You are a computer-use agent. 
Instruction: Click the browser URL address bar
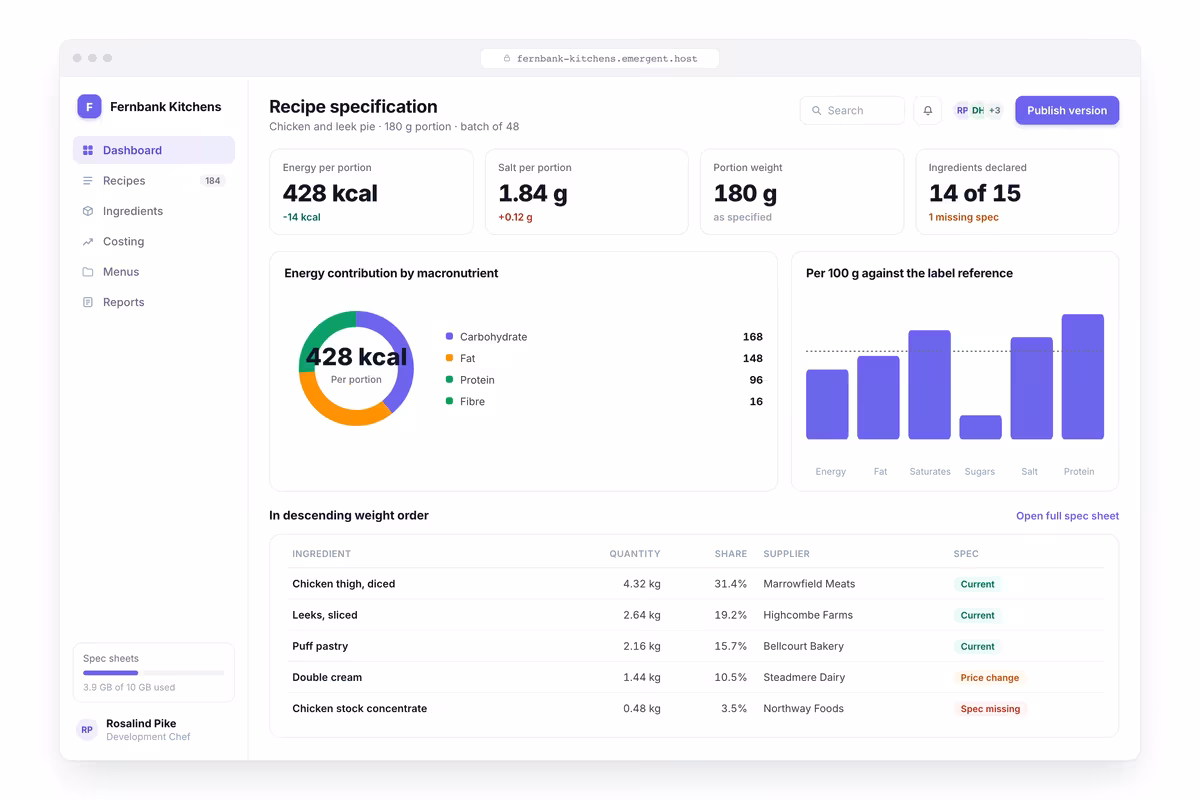(x=600, y=59)
